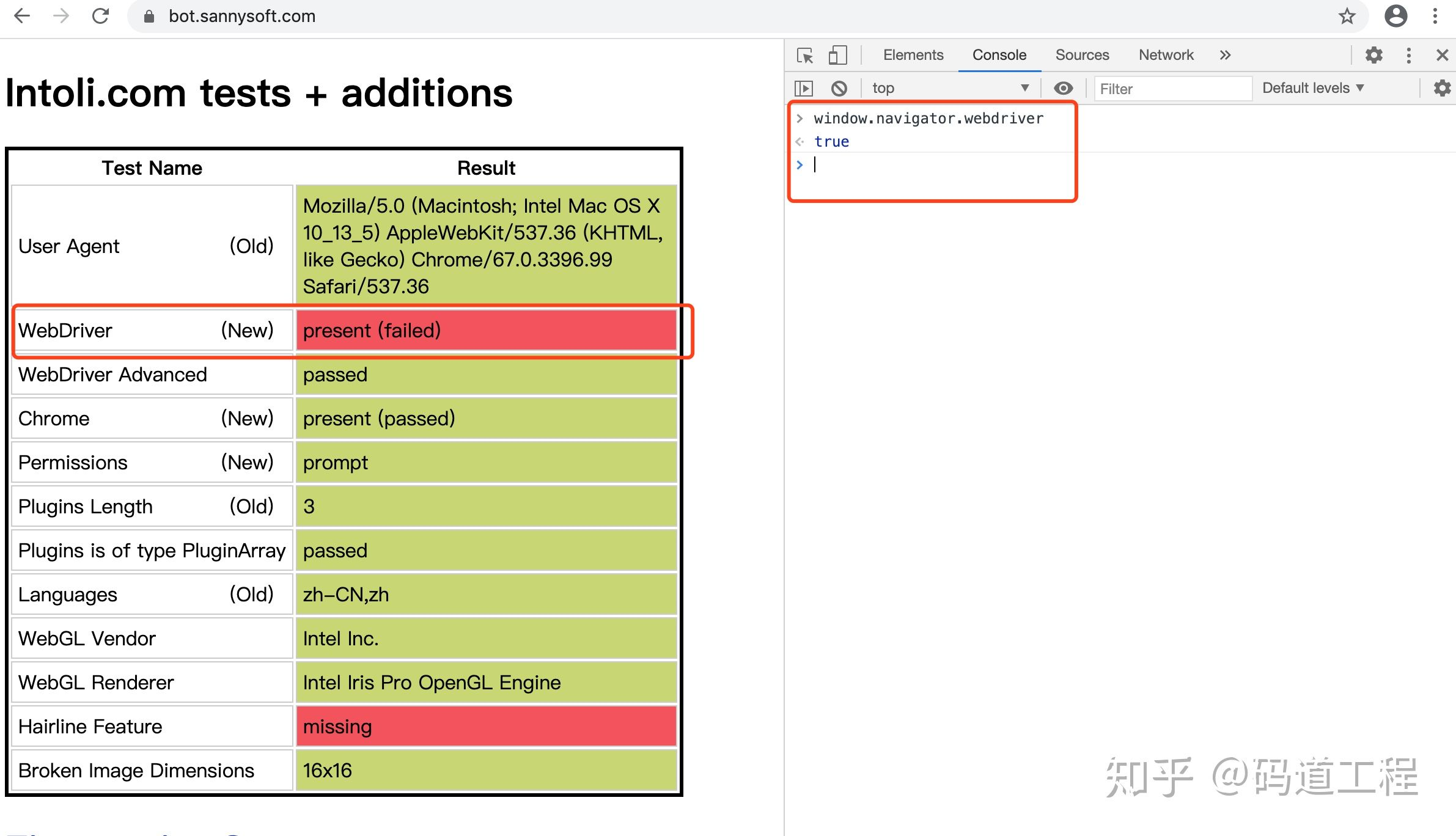Click the console Filter input field
This screenshot has width=1456, height=836.
point(1172,89)
